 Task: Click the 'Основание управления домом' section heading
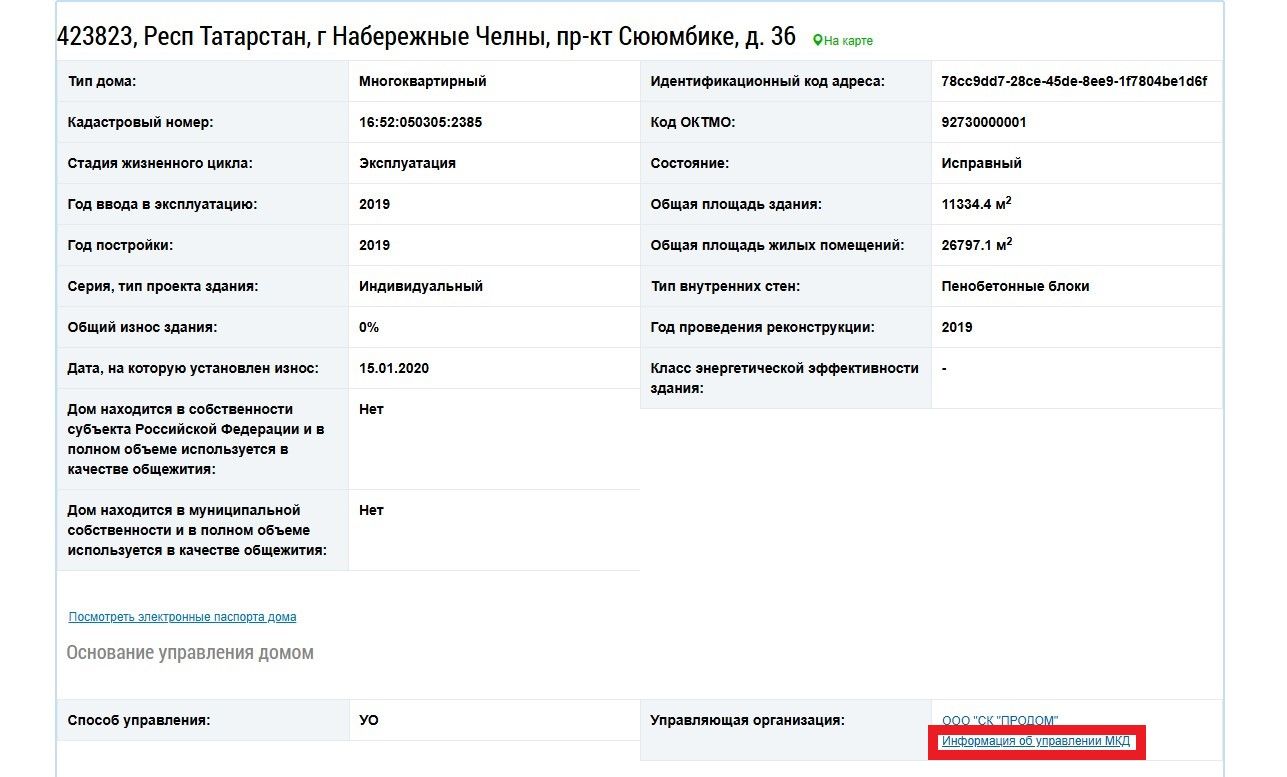[190, 653]
